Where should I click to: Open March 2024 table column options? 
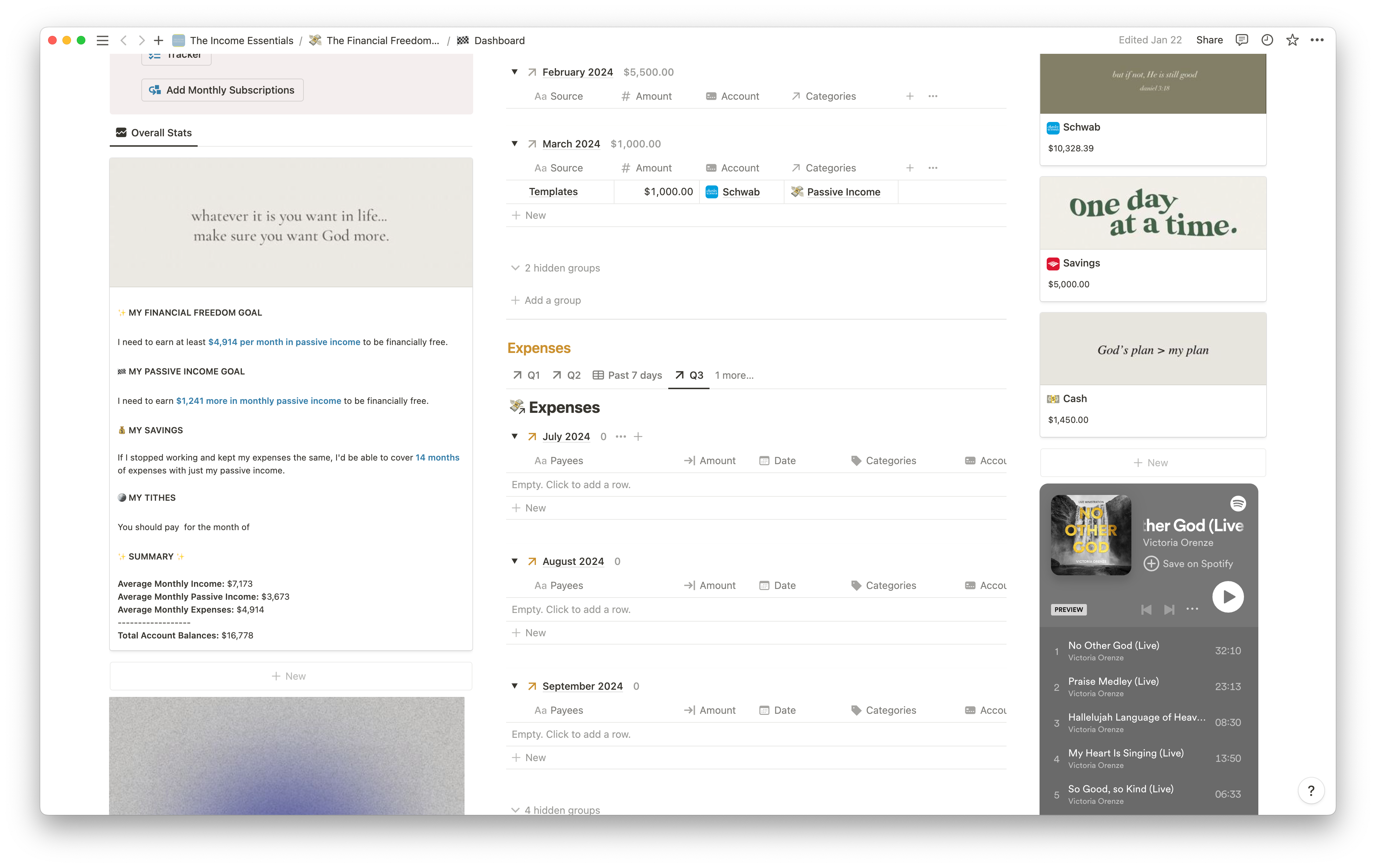click(x=933, y=168)
